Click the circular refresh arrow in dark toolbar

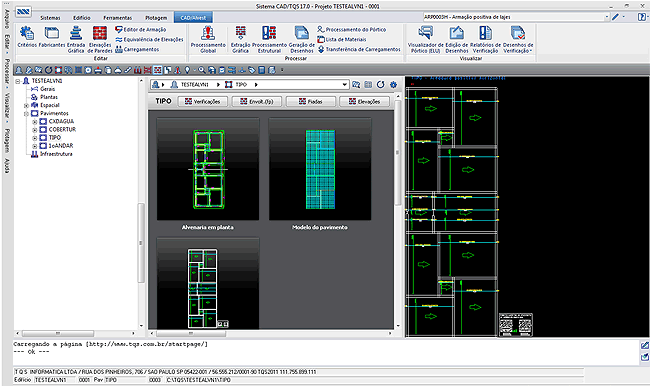coord(49,70)
